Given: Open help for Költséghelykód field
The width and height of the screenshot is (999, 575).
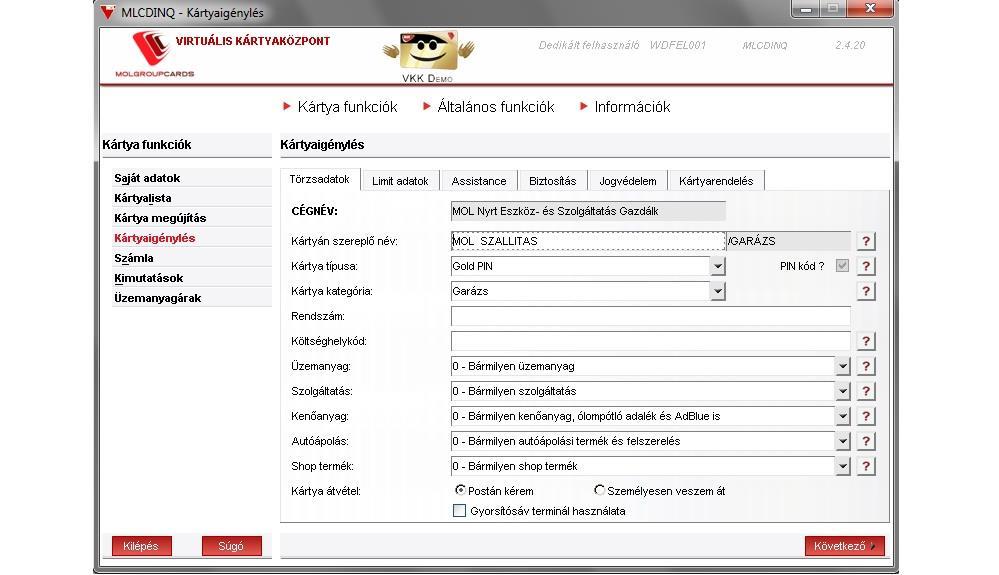Looking at the screenshot, I should click(865, 341).
